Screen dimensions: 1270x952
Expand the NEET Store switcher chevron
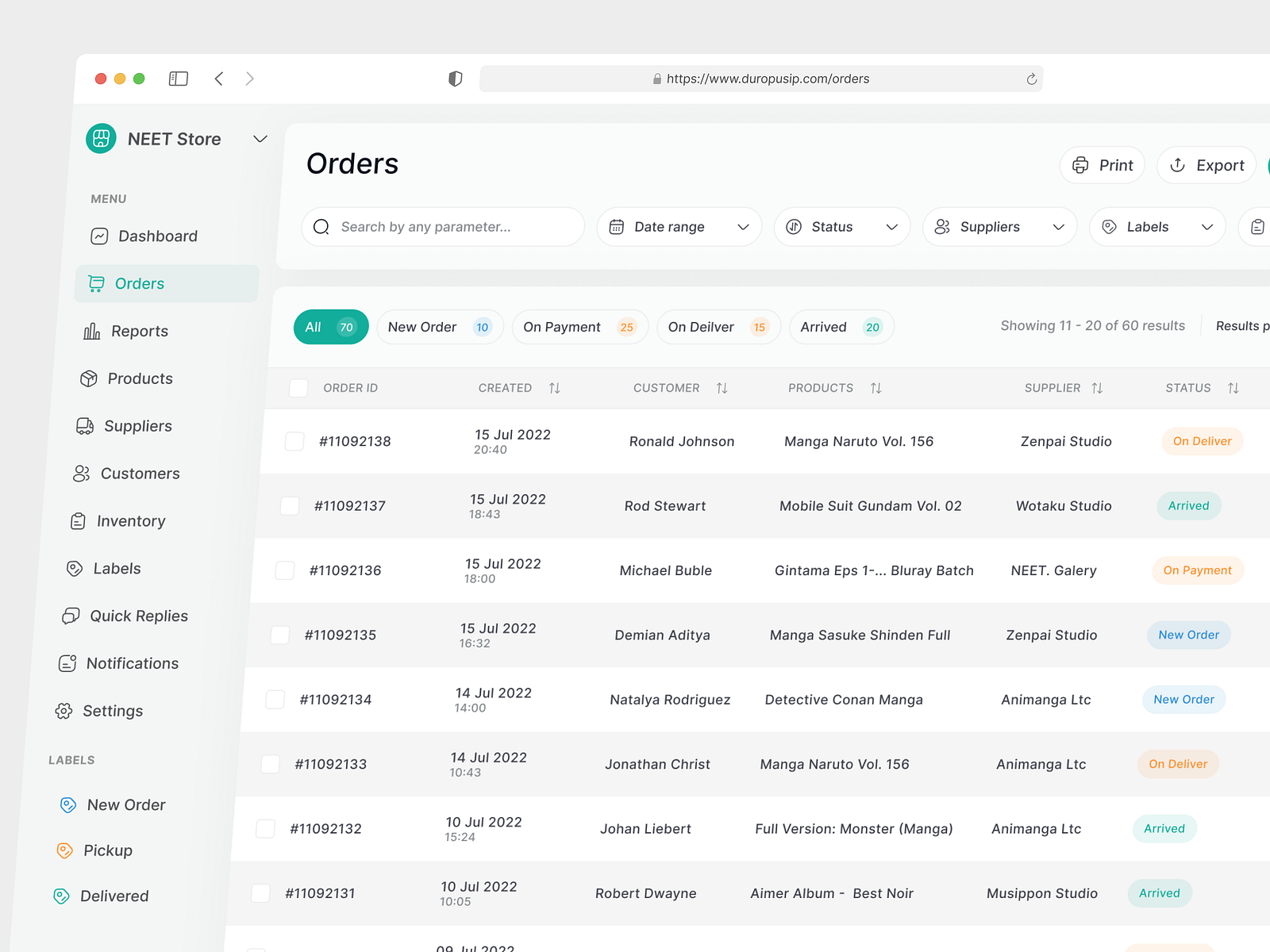tap(260, 139)
